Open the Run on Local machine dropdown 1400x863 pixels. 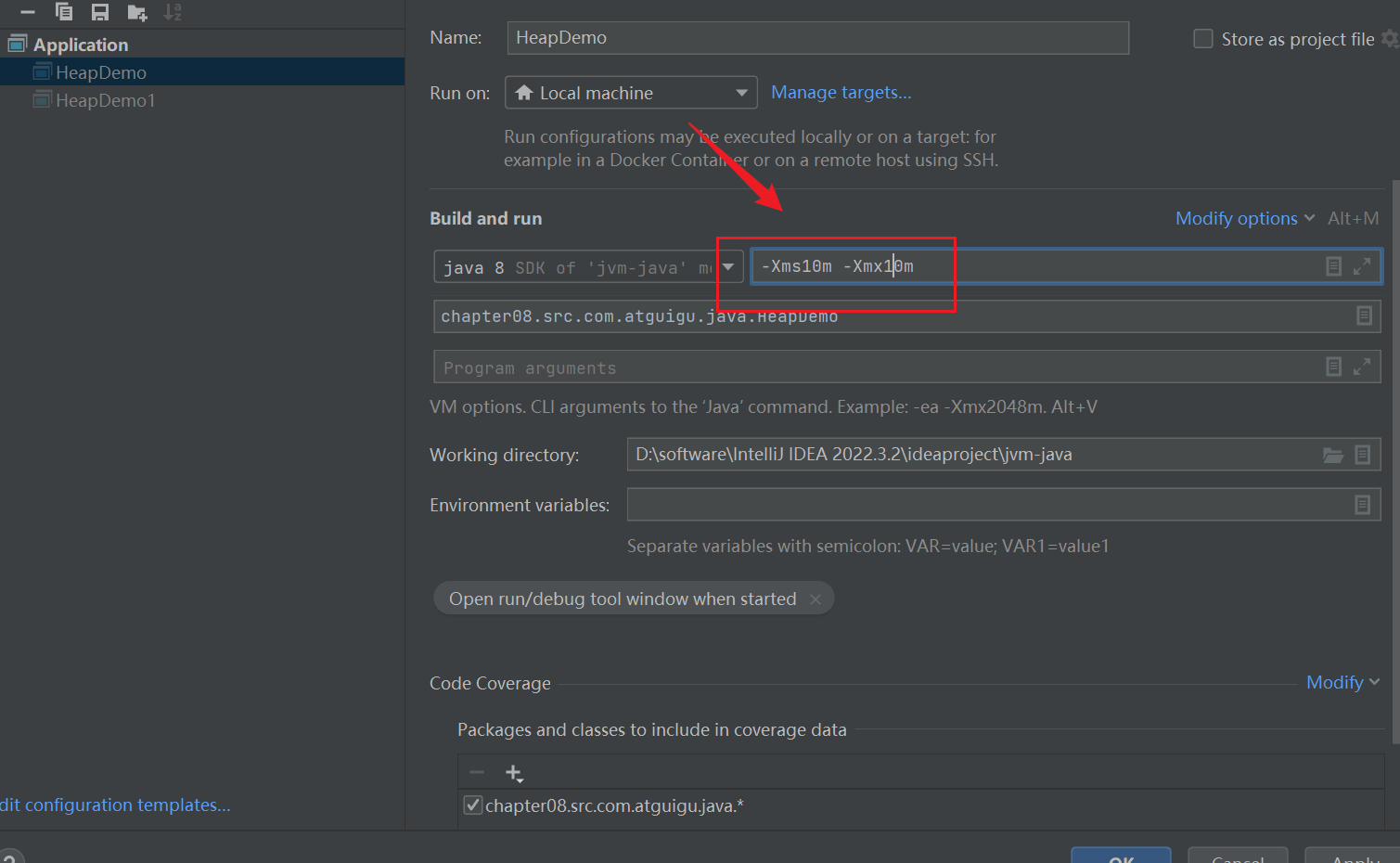[x=631, y=93]
